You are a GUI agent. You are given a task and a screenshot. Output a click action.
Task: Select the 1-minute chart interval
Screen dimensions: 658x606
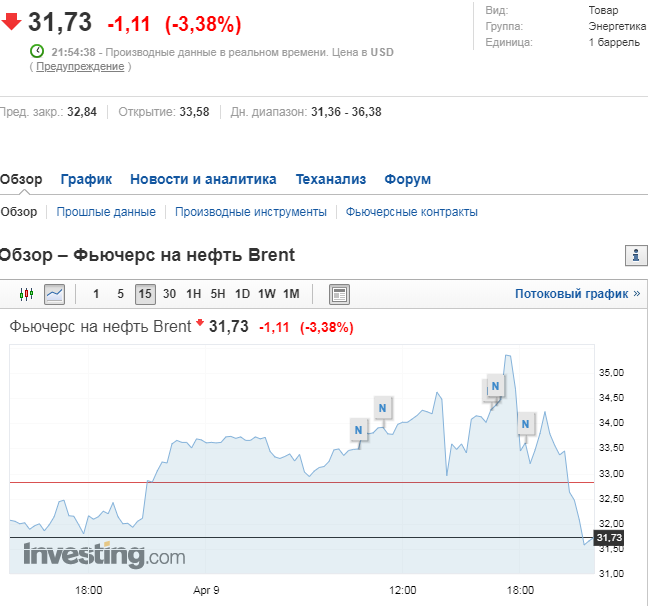tap(96, 294)
